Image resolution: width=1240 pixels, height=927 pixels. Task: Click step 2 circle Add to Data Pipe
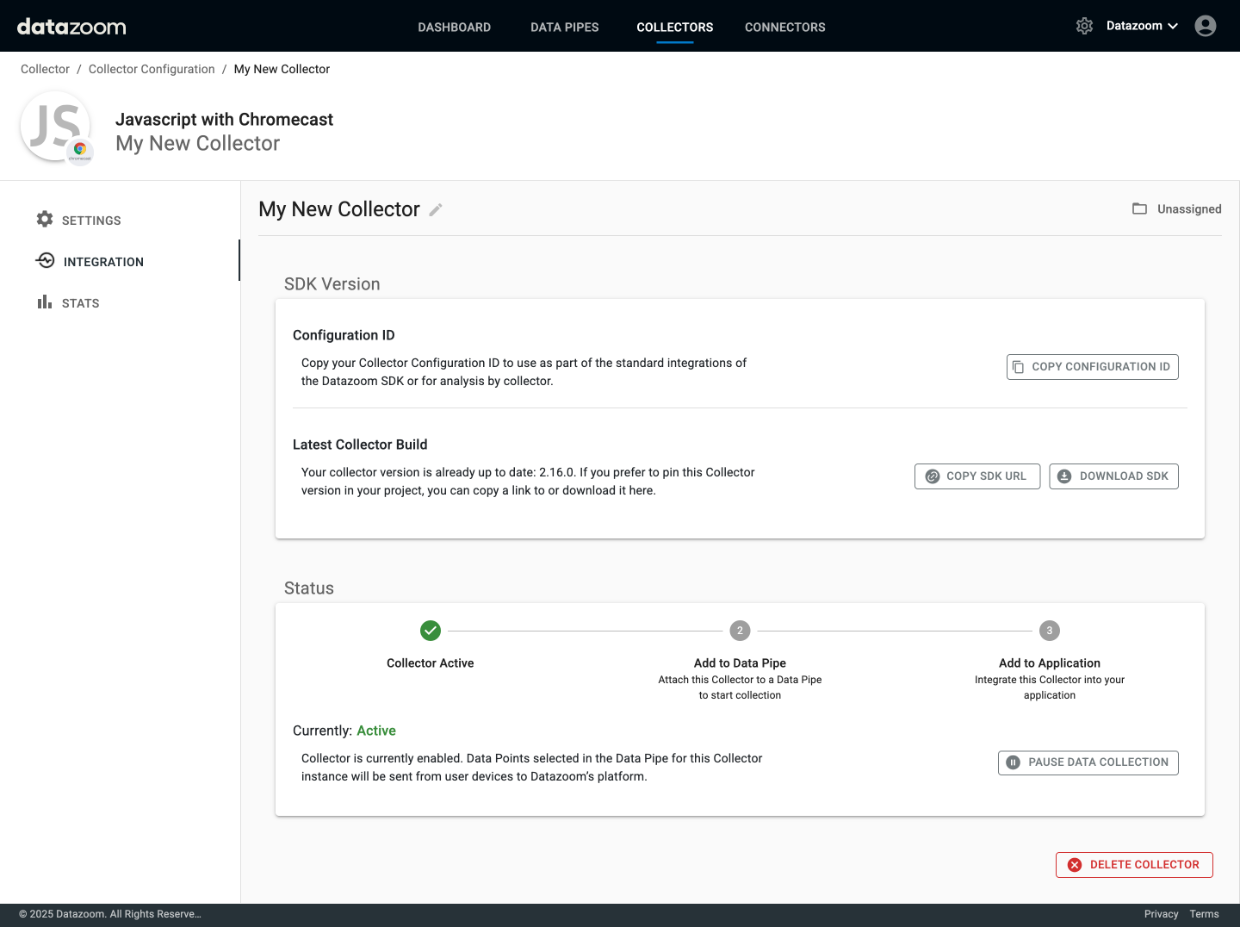pos(739,630)
